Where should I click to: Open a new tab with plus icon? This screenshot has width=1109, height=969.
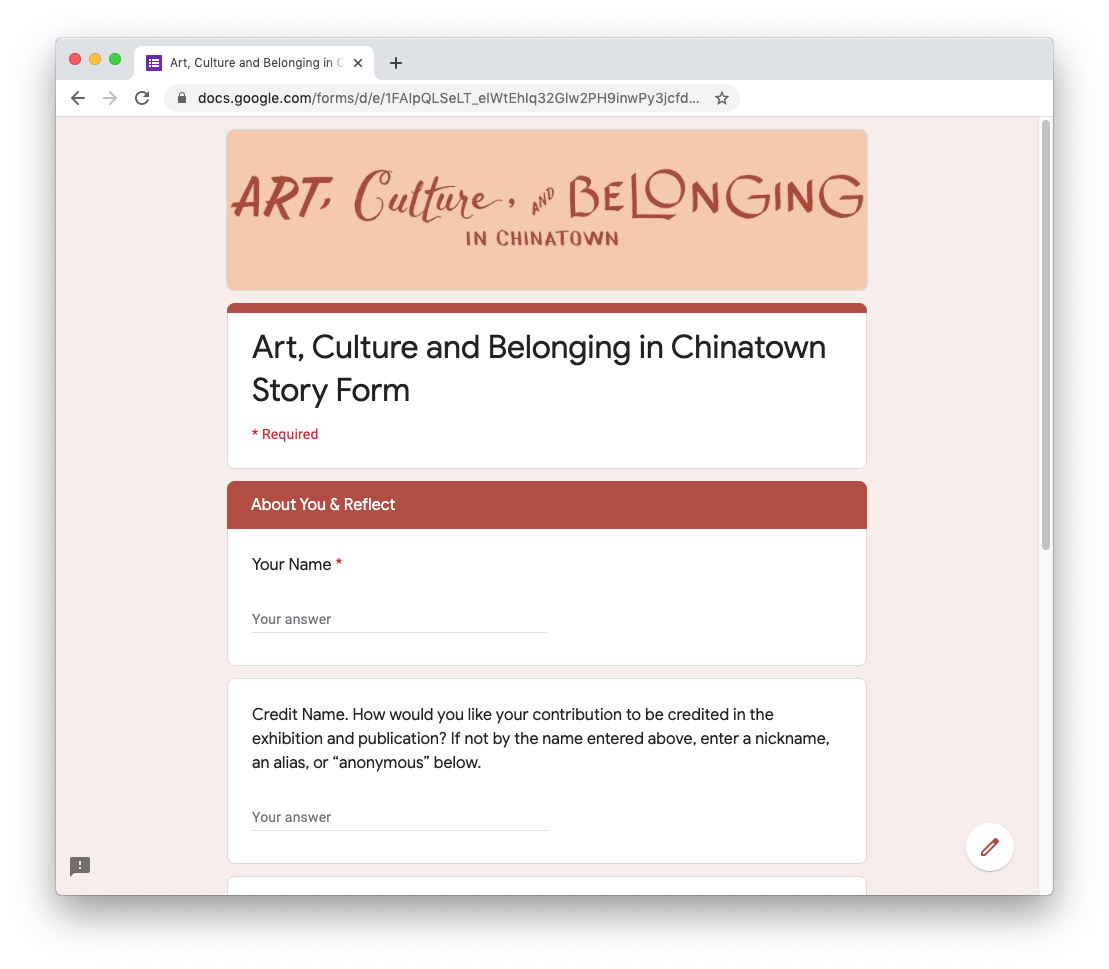tap(396, 63)
